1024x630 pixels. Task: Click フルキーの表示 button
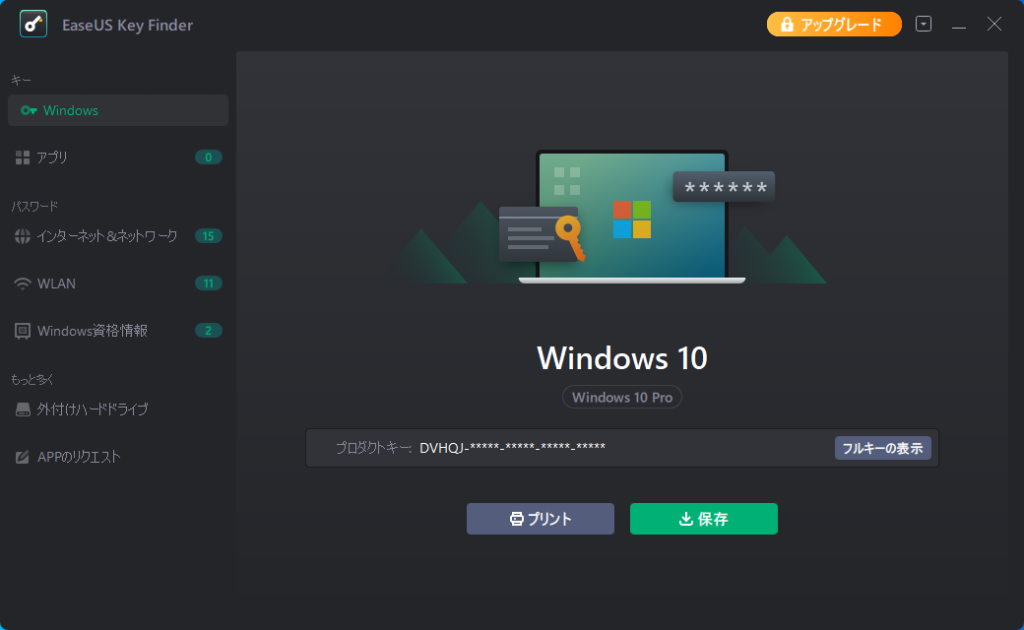coord(883,449)
